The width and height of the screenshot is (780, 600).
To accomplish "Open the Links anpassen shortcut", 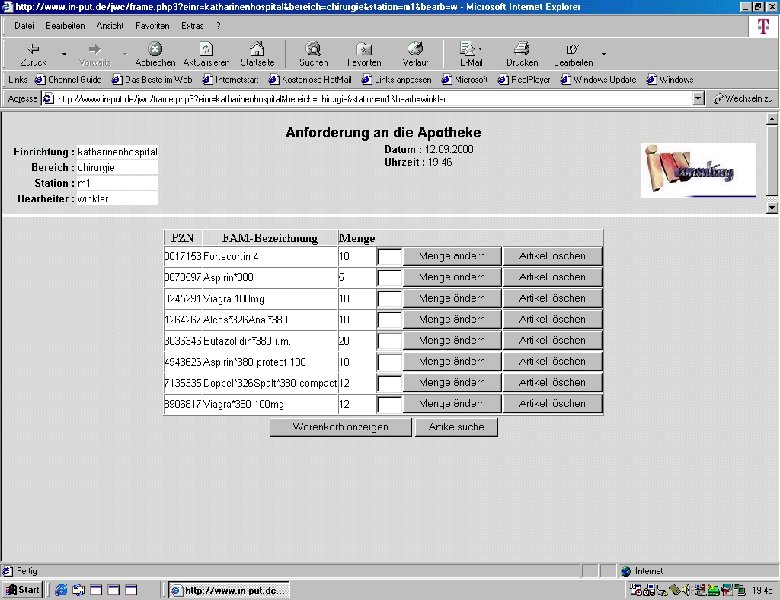I will click(396, 80).
